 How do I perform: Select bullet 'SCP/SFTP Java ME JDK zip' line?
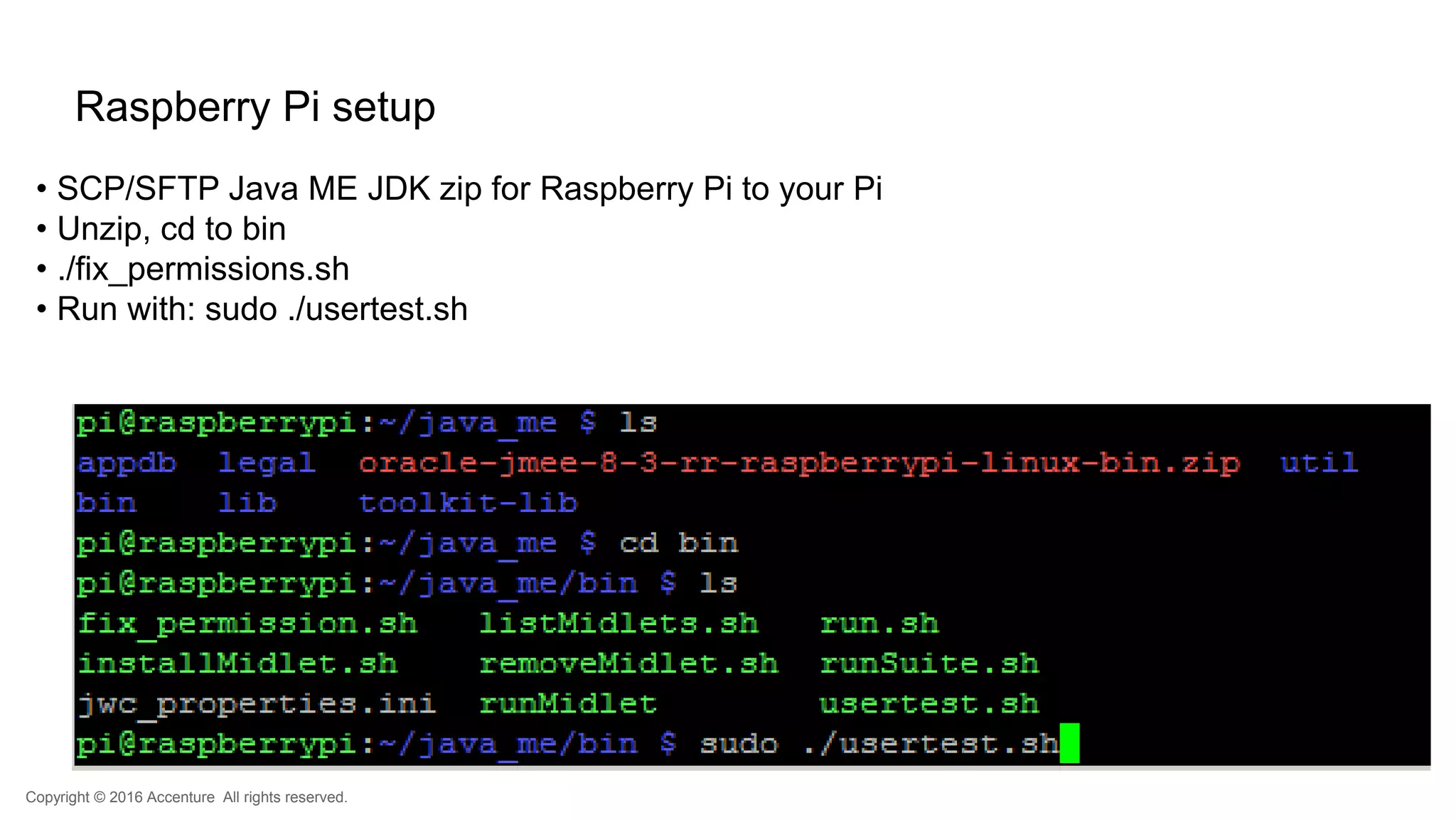pyautogui.click(x=469, y=189)
